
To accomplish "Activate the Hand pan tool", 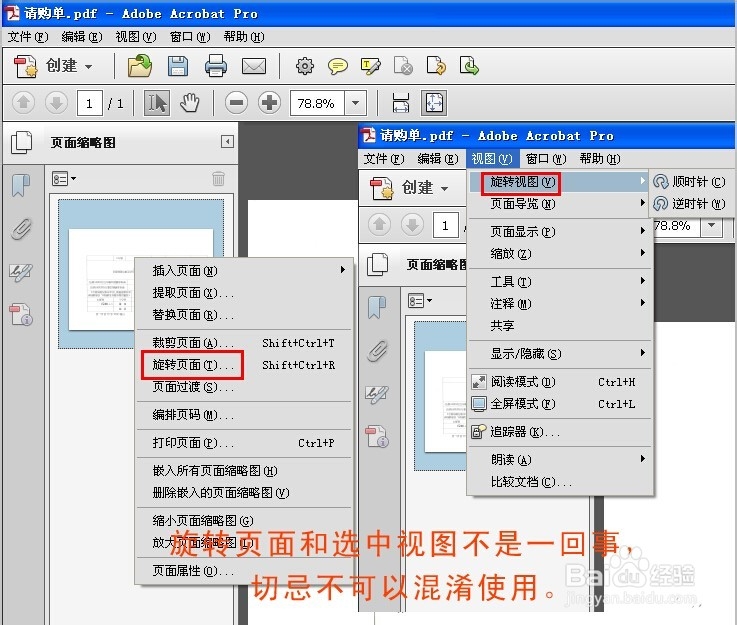I will (x=190, y=102).
